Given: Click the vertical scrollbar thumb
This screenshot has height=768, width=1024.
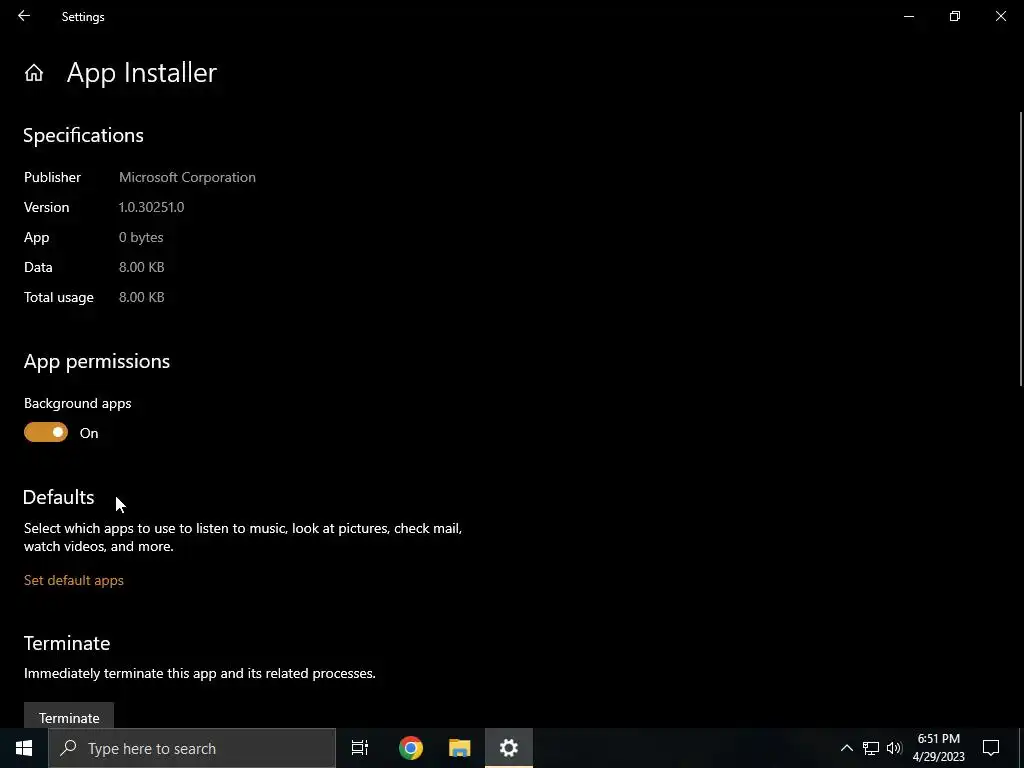Looking at the screenshot, I should [1021, 249].
